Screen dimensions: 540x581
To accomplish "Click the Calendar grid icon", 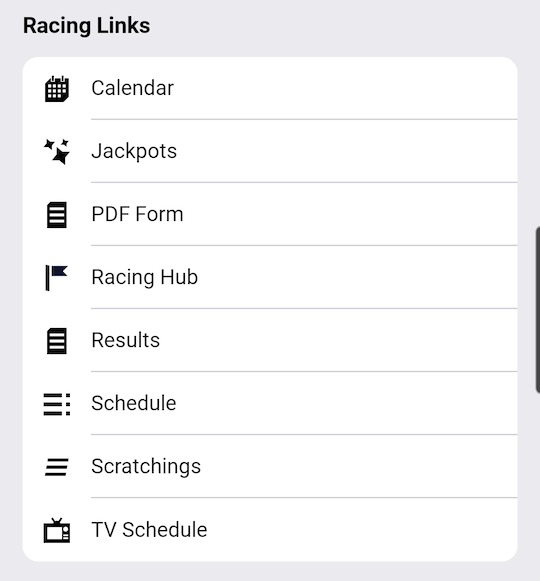I will pyautogui.click(x=57, y=89).
